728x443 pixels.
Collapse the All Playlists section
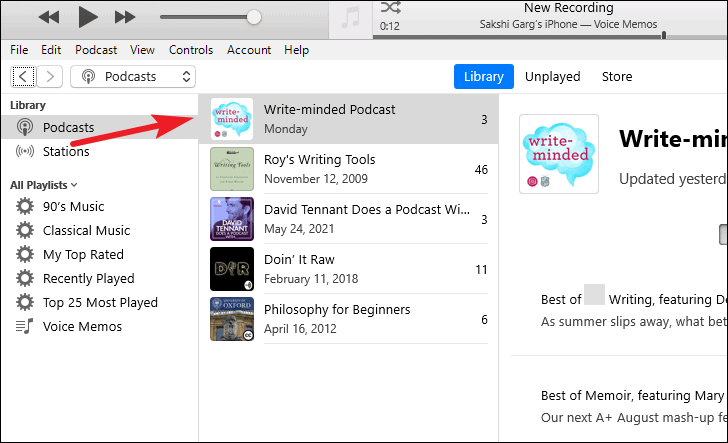44,185
